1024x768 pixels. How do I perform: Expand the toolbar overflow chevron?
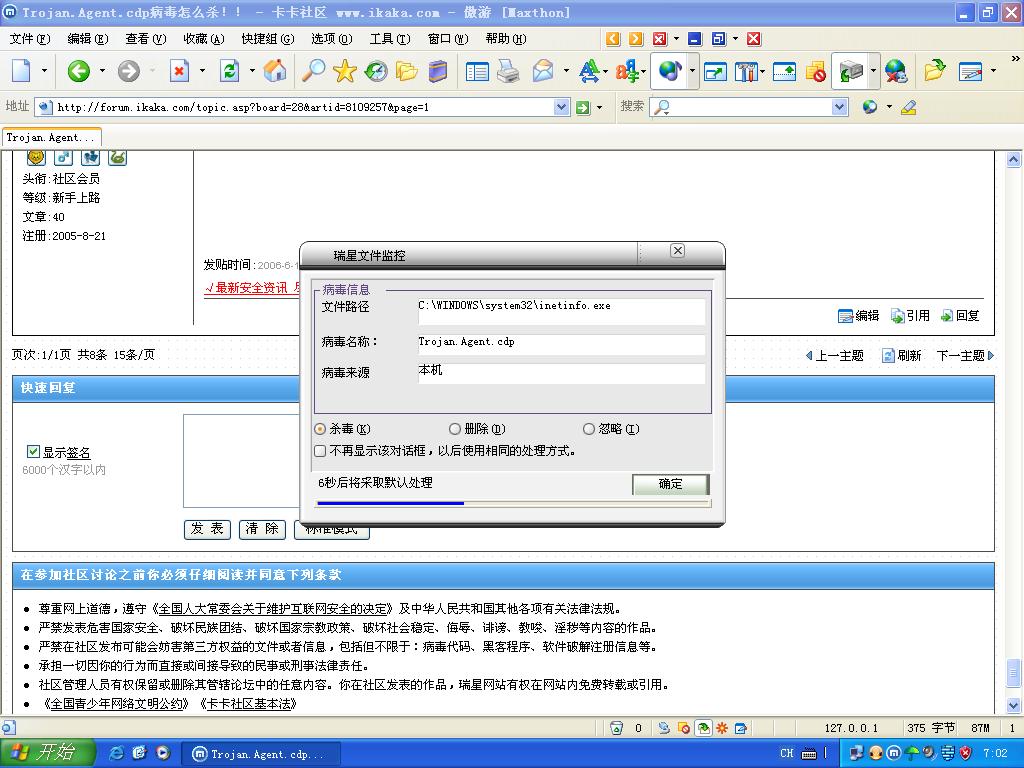pyautogui.click(x=1016, y=59)
